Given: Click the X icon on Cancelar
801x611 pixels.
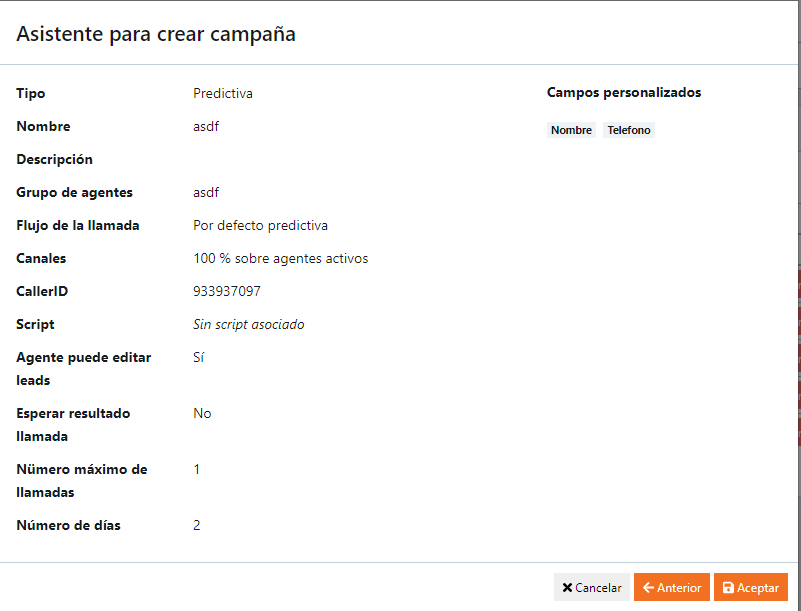Looking at the screenshot, I should tap(568, 588).
